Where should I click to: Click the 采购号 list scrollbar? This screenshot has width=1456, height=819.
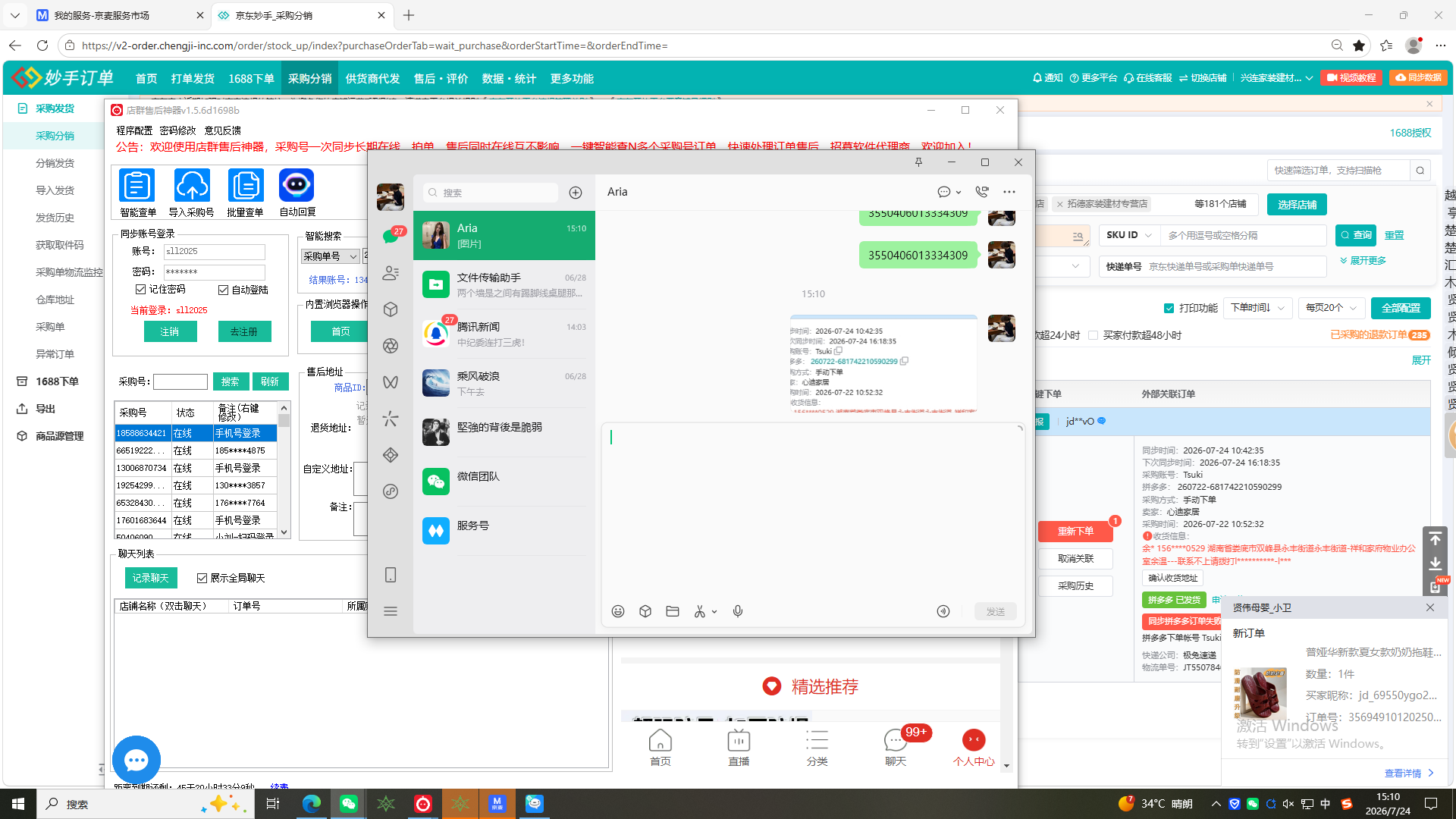[x=284, y=469]
